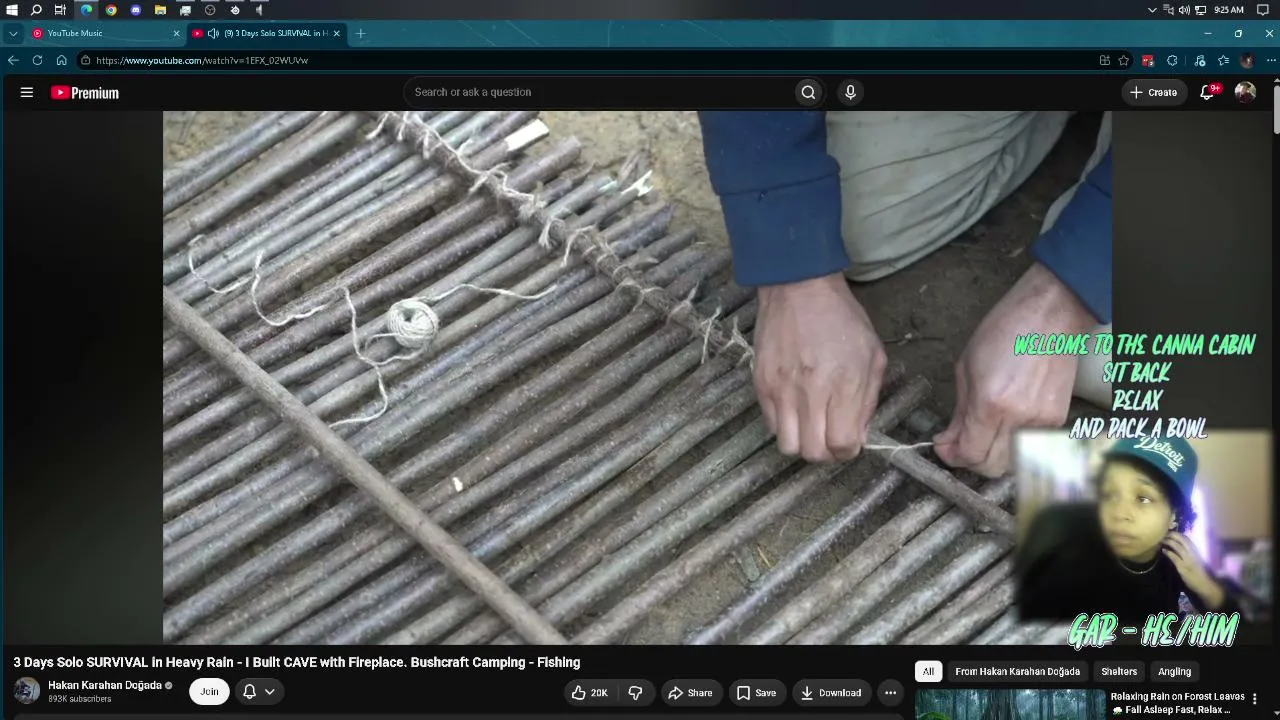
Task: Click the YouTube search input field
Action: (x=599, y=92)
